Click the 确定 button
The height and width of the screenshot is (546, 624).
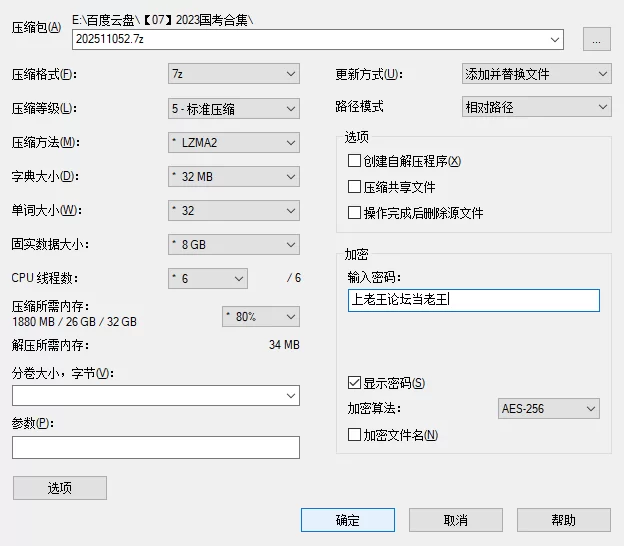[x=347, y=520]
